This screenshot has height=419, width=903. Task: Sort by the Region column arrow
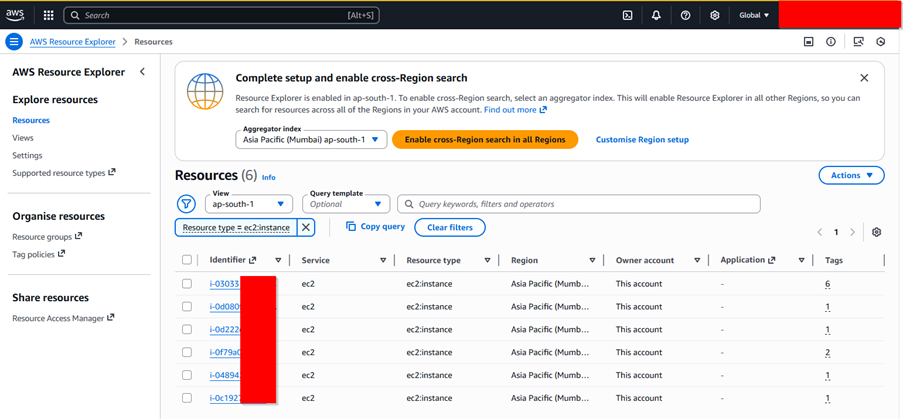[x=592, y=260]
